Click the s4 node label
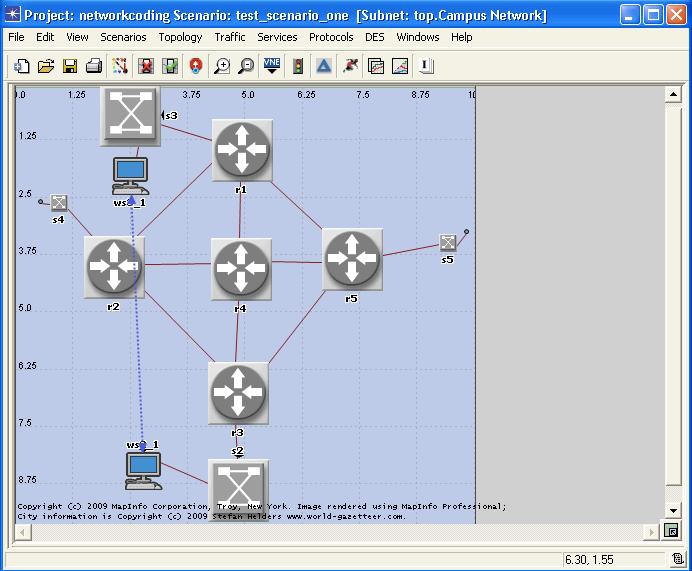The image size is (692, 571). (x=58, y=219)
